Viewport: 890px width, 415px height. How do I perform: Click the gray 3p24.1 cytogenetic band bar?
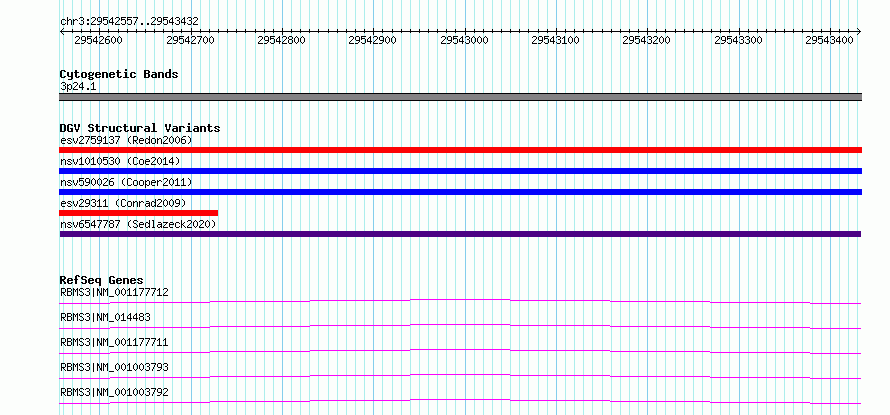click(x=460, y=97)
